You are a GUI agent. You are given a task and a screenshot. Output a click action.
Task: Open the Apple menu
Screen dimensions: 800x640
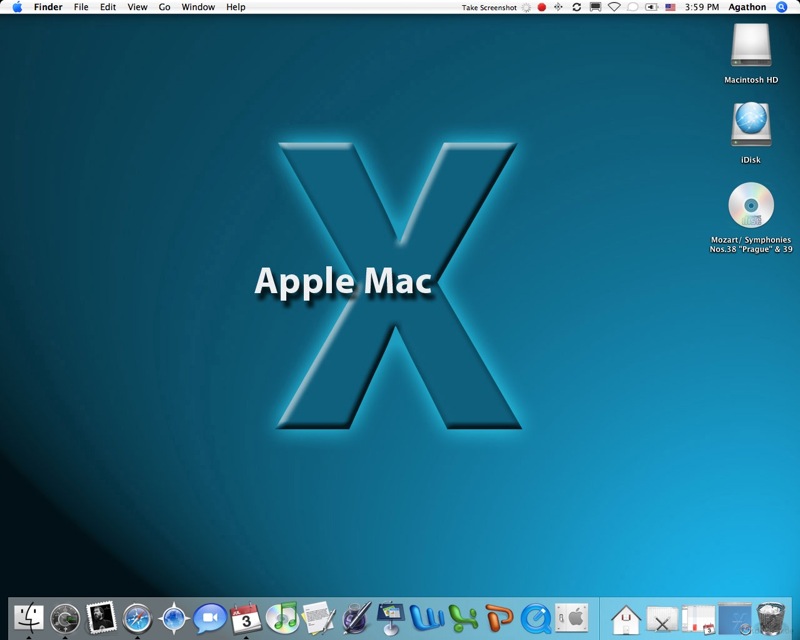(17, 7)
